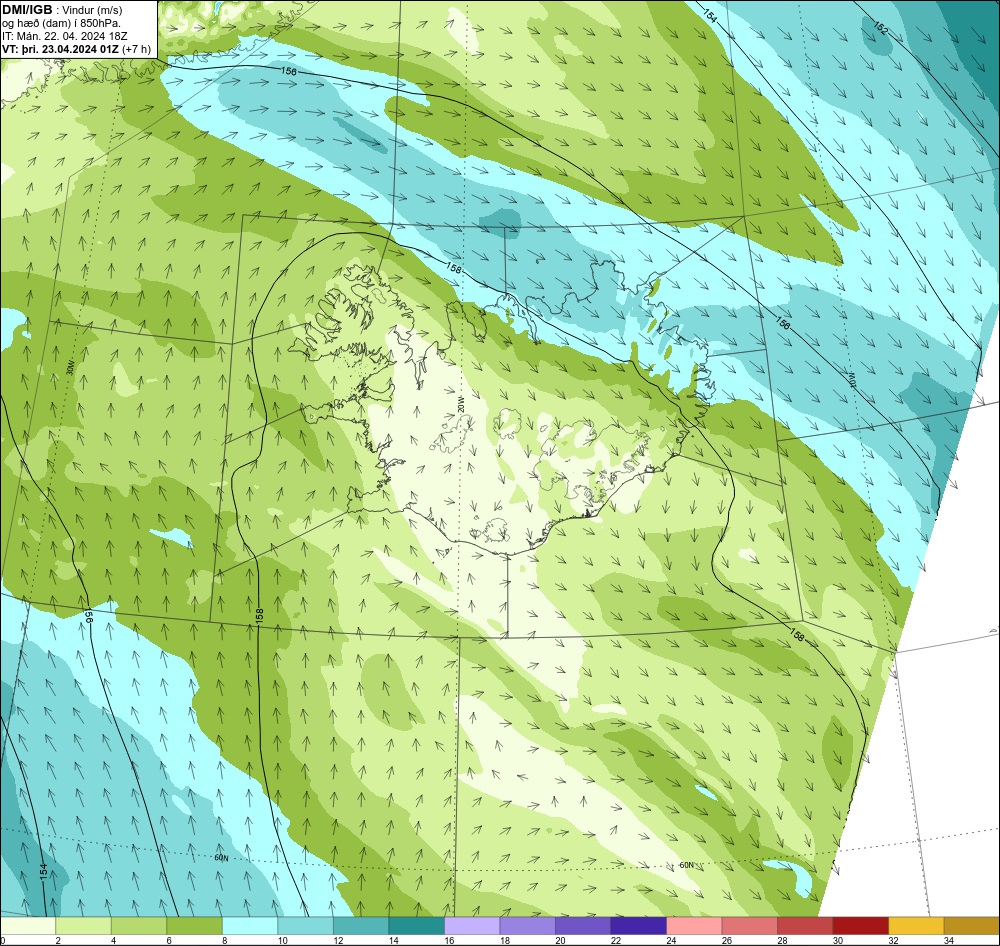Pick the 22–24 m/s deep indigo swatch
The image size is (1000, 946).
tap(638, 926)
